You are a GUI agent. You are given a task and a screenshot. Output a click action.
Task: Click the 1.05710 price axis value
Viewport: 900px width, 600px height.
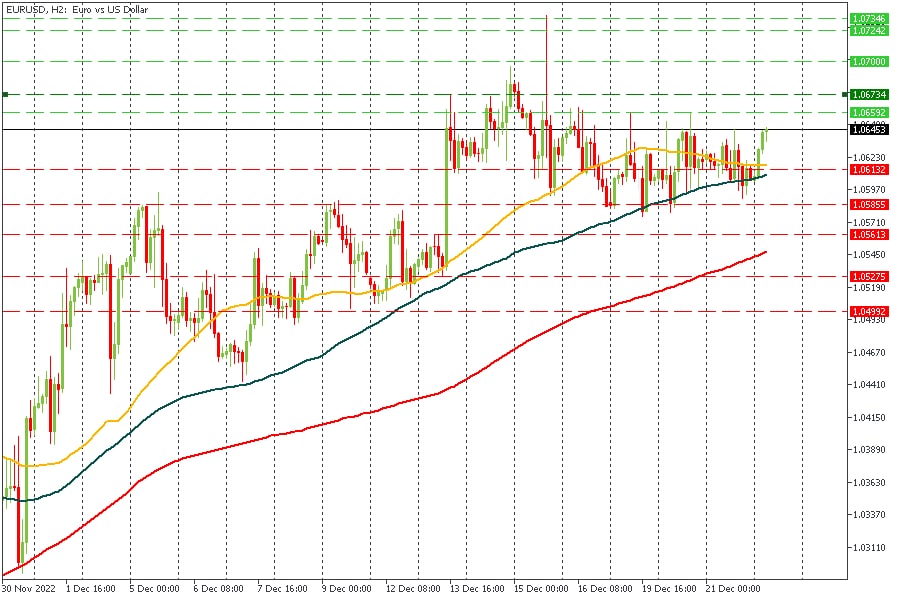[870, 222]
